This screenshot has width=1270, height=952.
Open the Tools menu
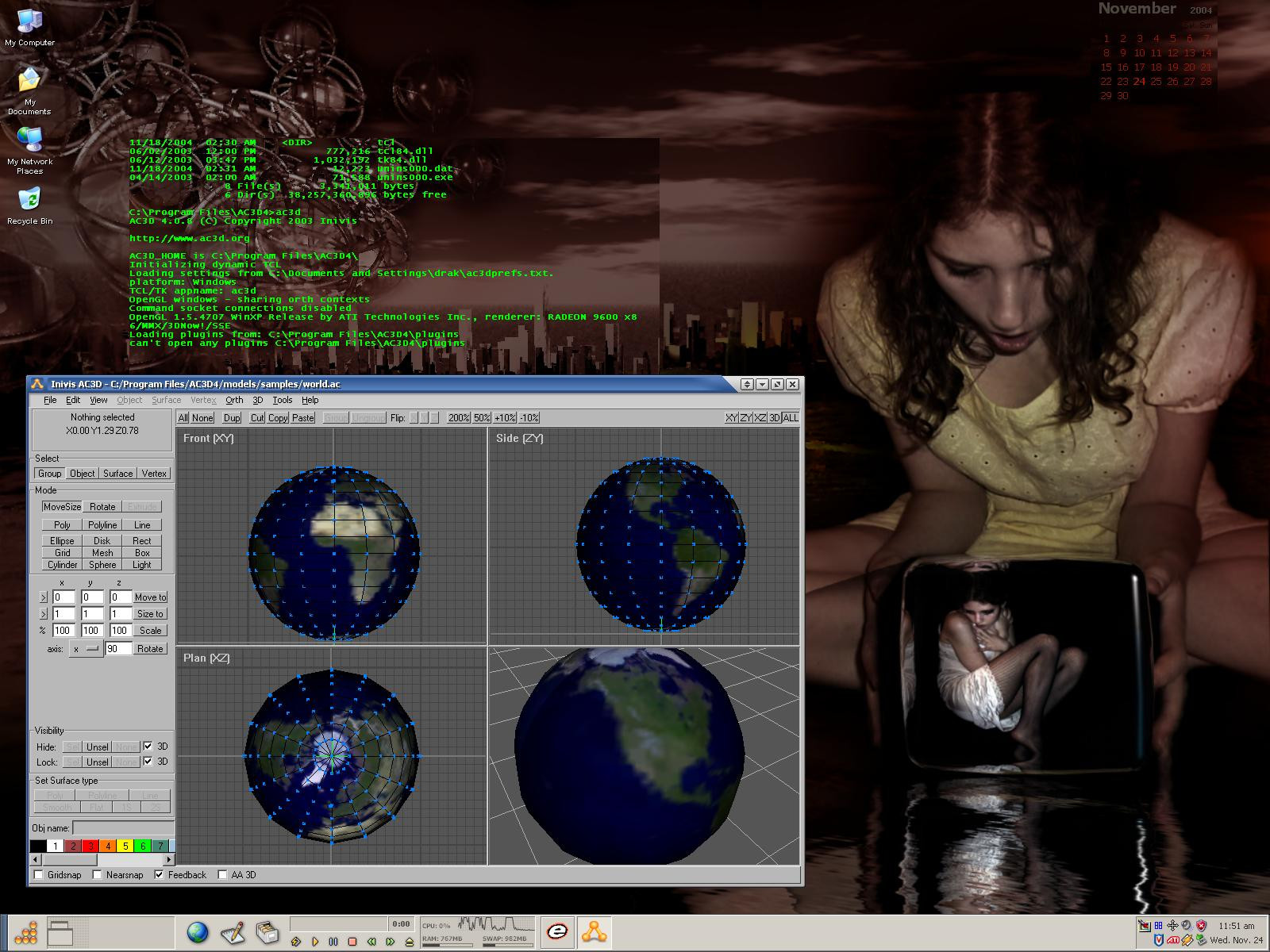coord(283,401)
